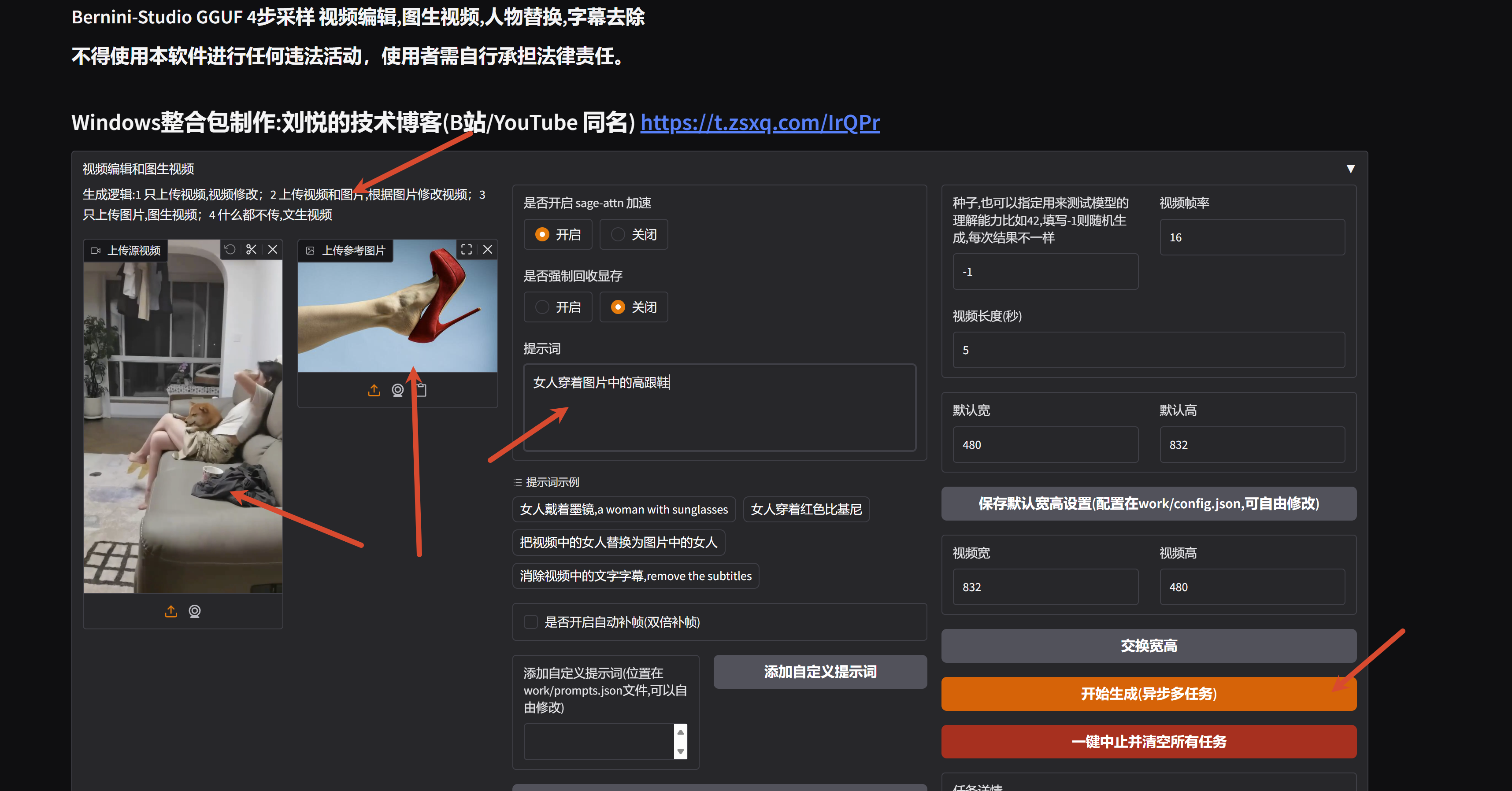This screenshot has height=791, width=1512.
Task: Open fullscreen view of reference image
Action: [x=467, y=249]
